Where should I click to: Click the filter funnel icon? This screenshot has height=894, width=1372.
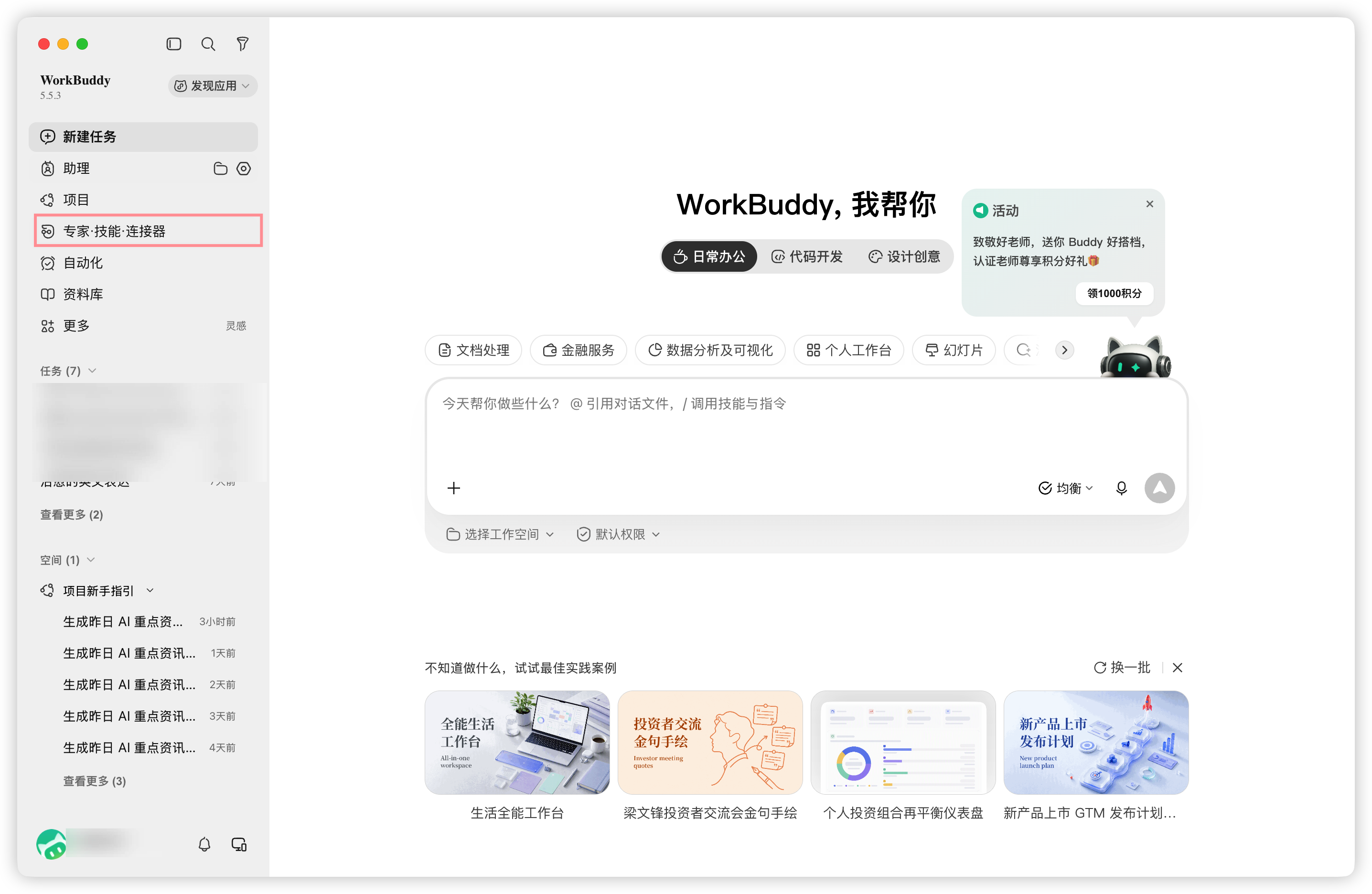(x=243, y=44)
